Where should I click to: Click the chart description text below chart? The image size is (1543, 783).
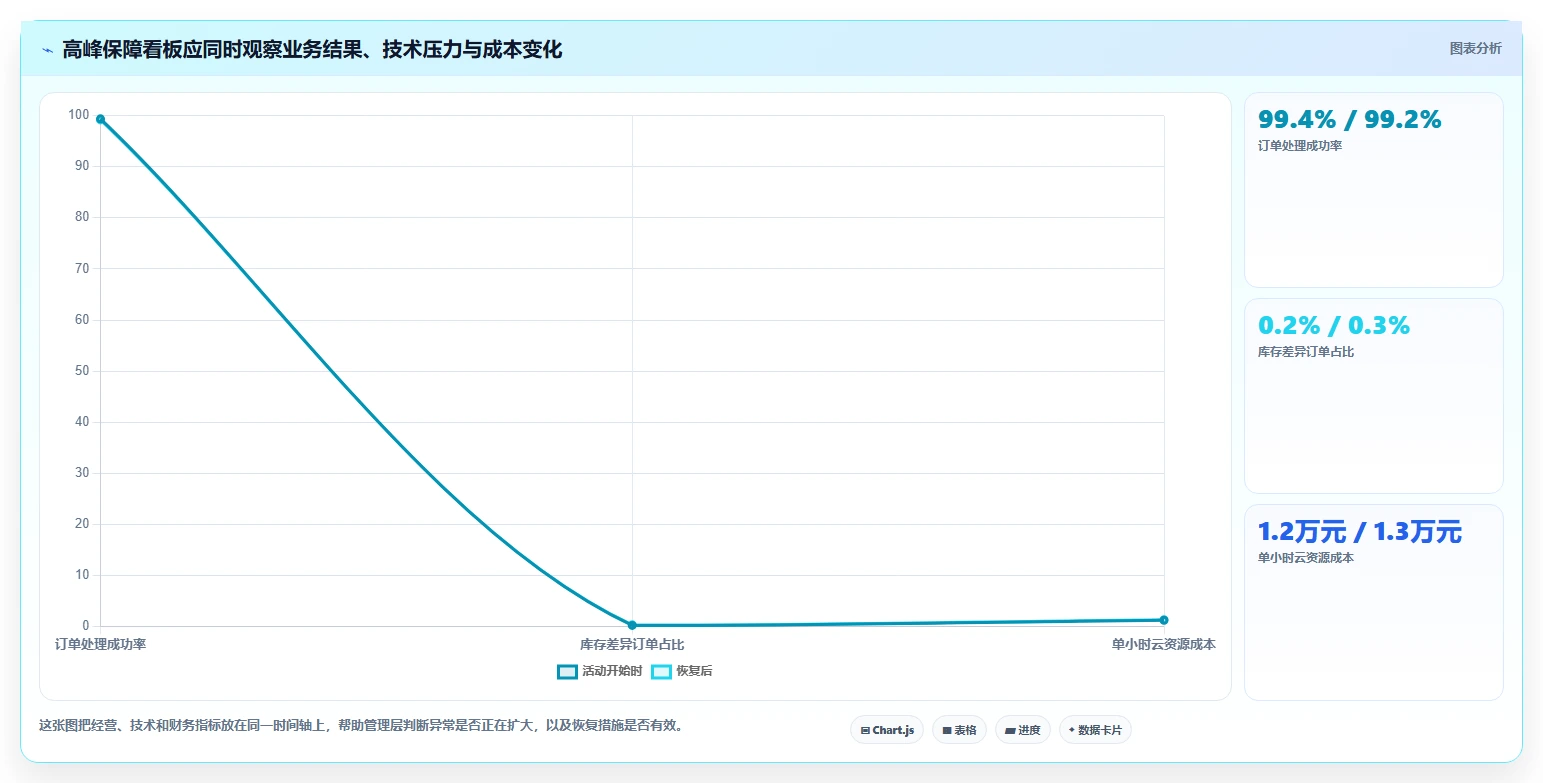[364, 725]
